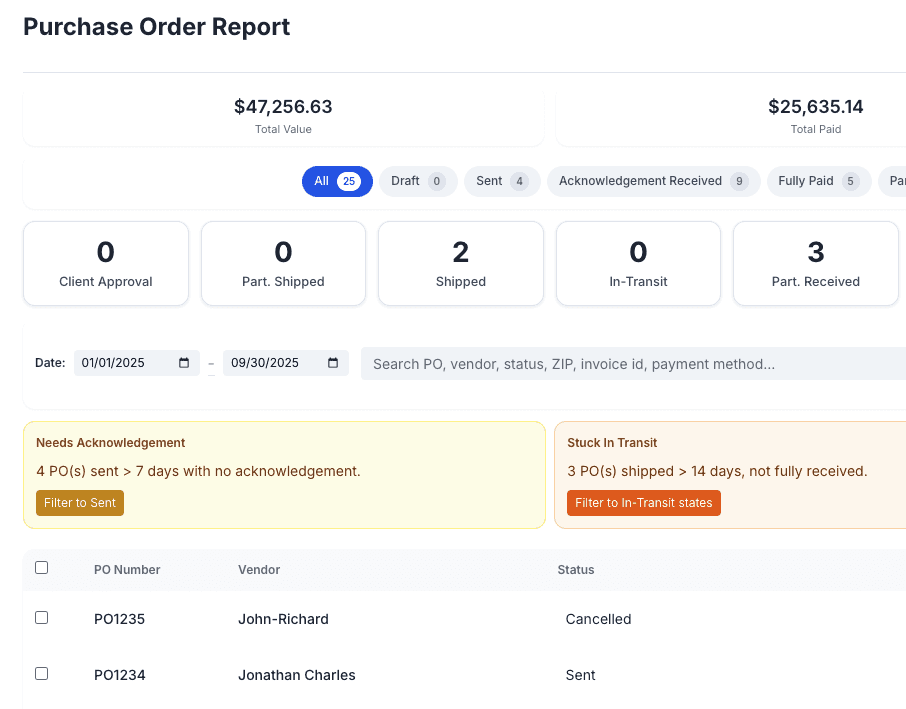
Task: Open the In-Transit count card
Action: point(638,263)
